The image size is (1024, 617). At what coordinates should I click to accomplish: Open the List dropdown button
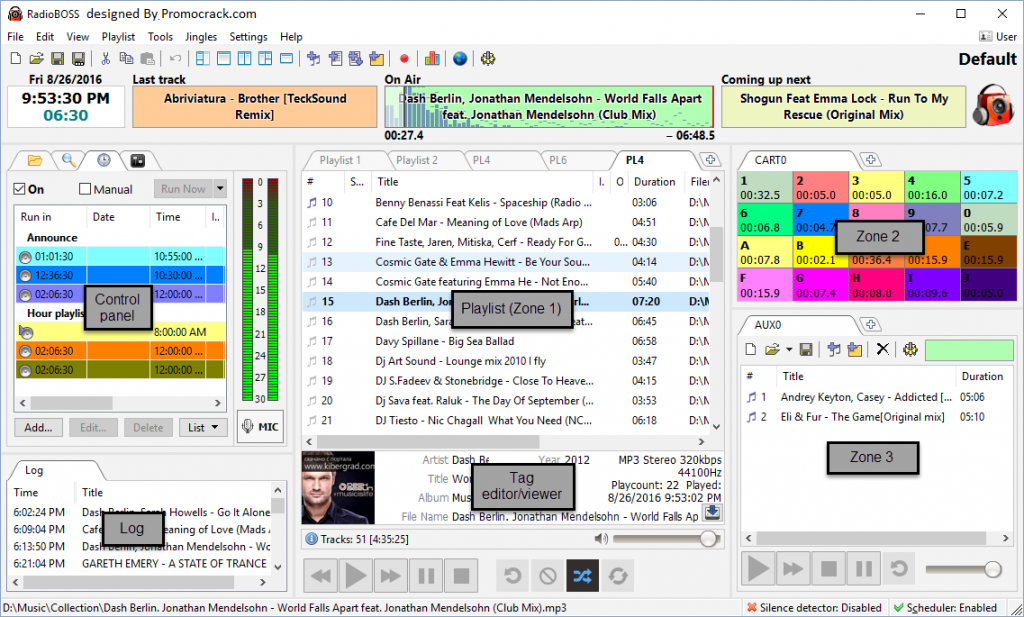click(x=203, y=428)
